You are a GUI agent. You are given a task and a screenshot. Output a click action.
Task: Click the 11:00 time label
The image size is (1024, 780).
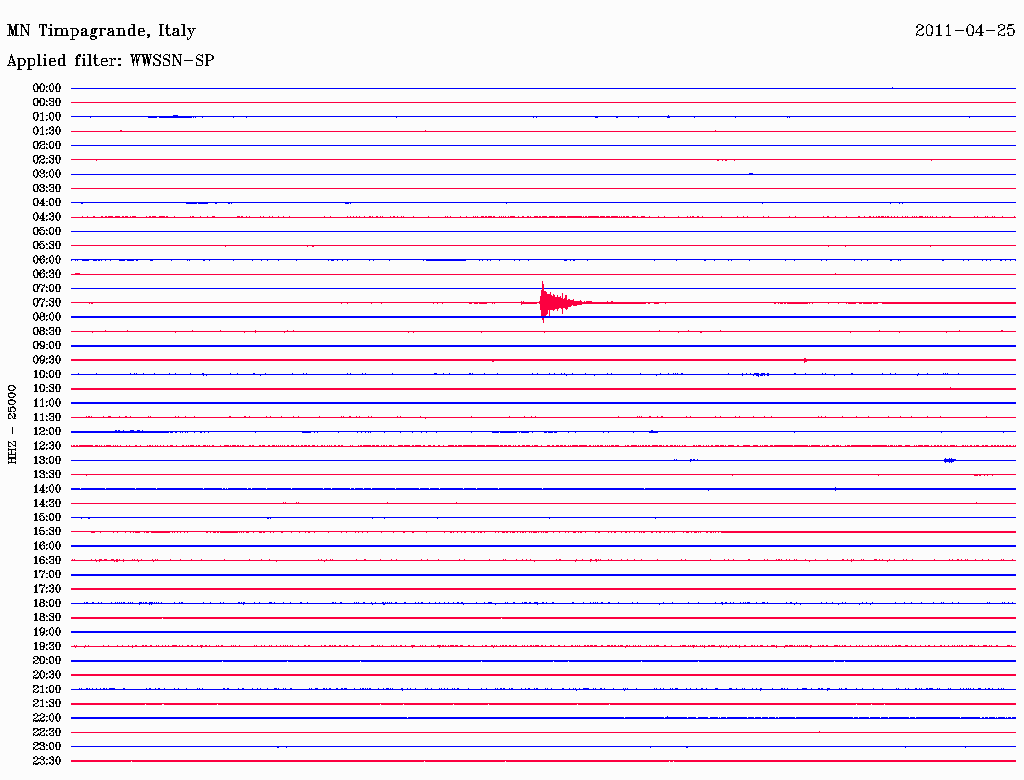(x=47, y=403)
